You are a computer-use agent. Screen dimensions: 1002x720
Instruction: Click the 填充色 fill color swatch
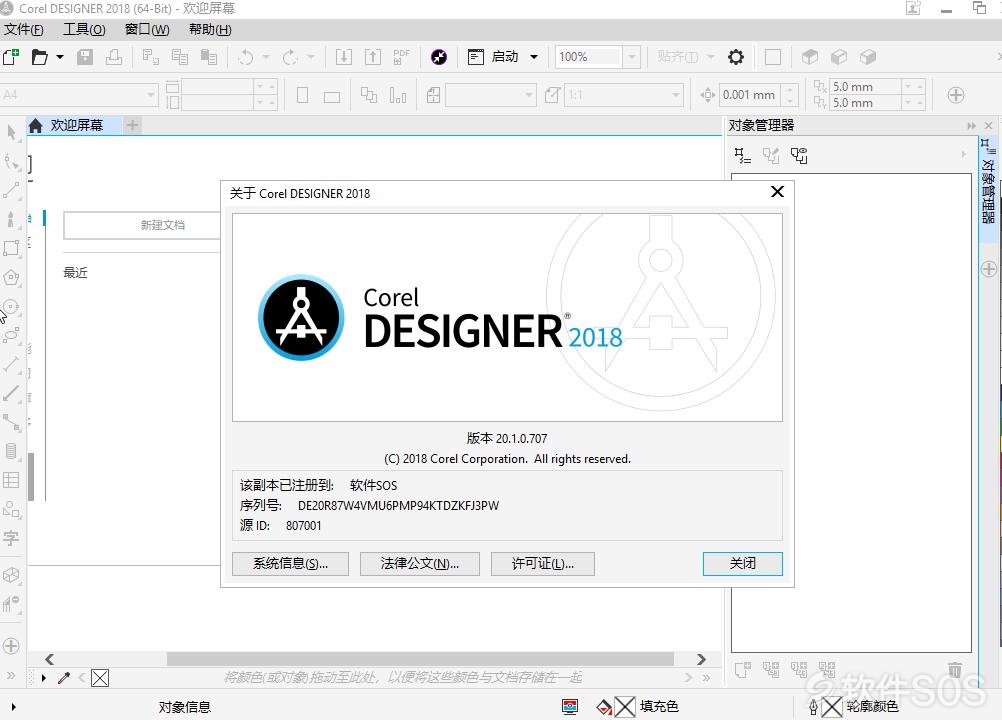pos(624,707)
